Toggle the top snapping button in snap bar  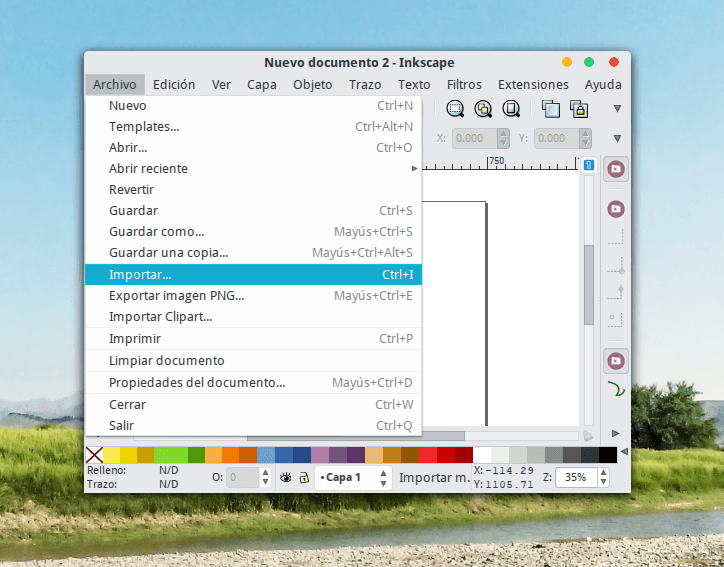click(616, 169)
